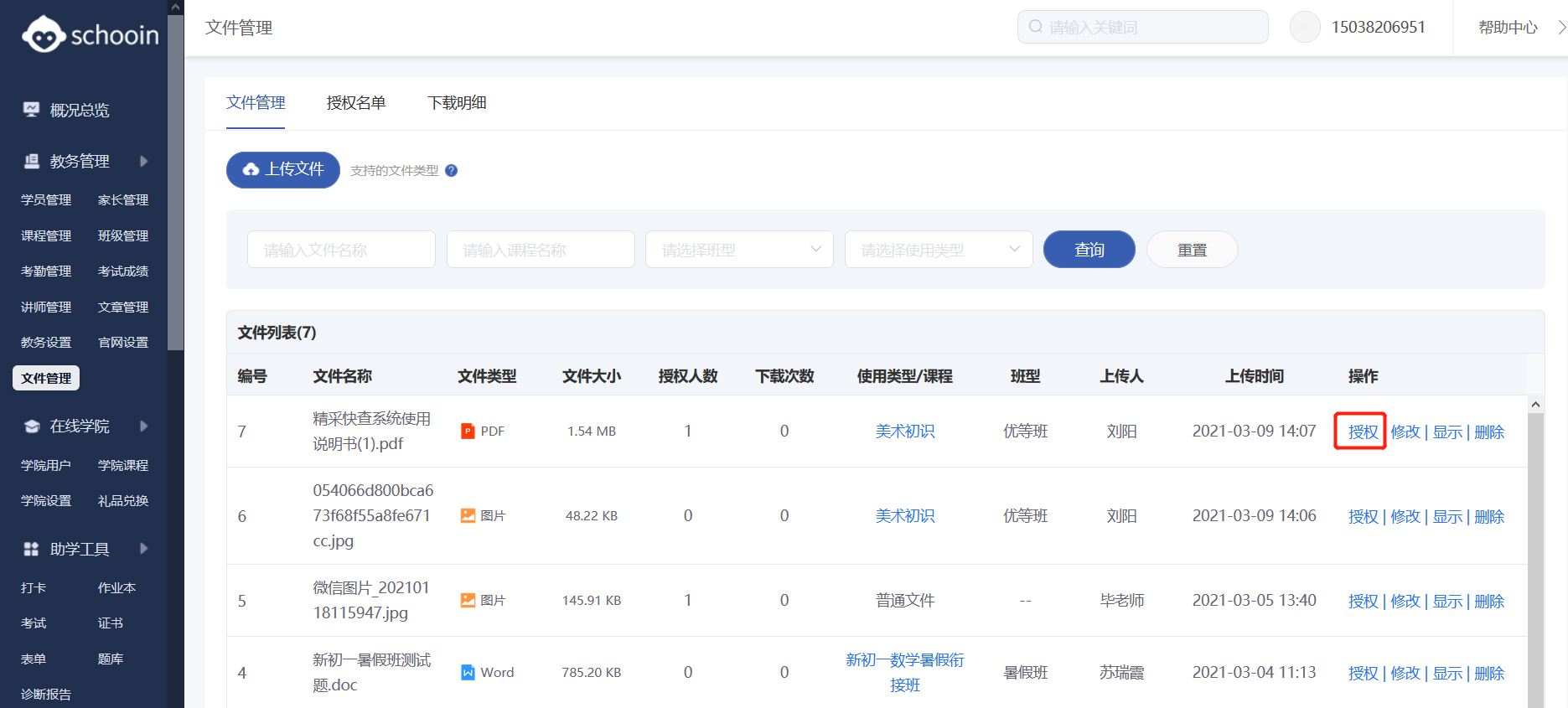1568x708 pixels.
Task: Click the 教务管理 section icon
Action: click(31, 161)
